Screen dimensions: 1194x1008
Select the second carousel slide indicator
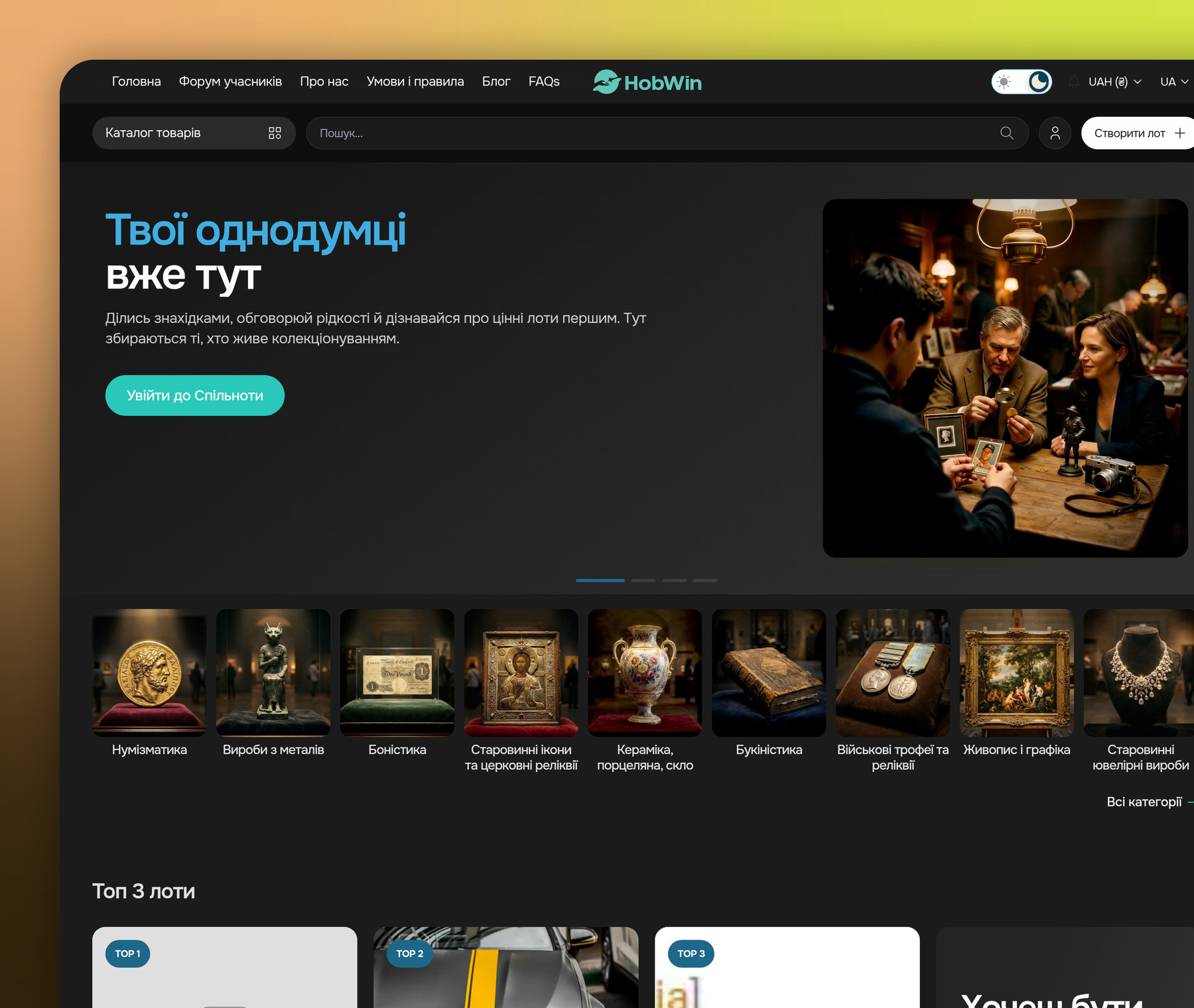point(643,580)
